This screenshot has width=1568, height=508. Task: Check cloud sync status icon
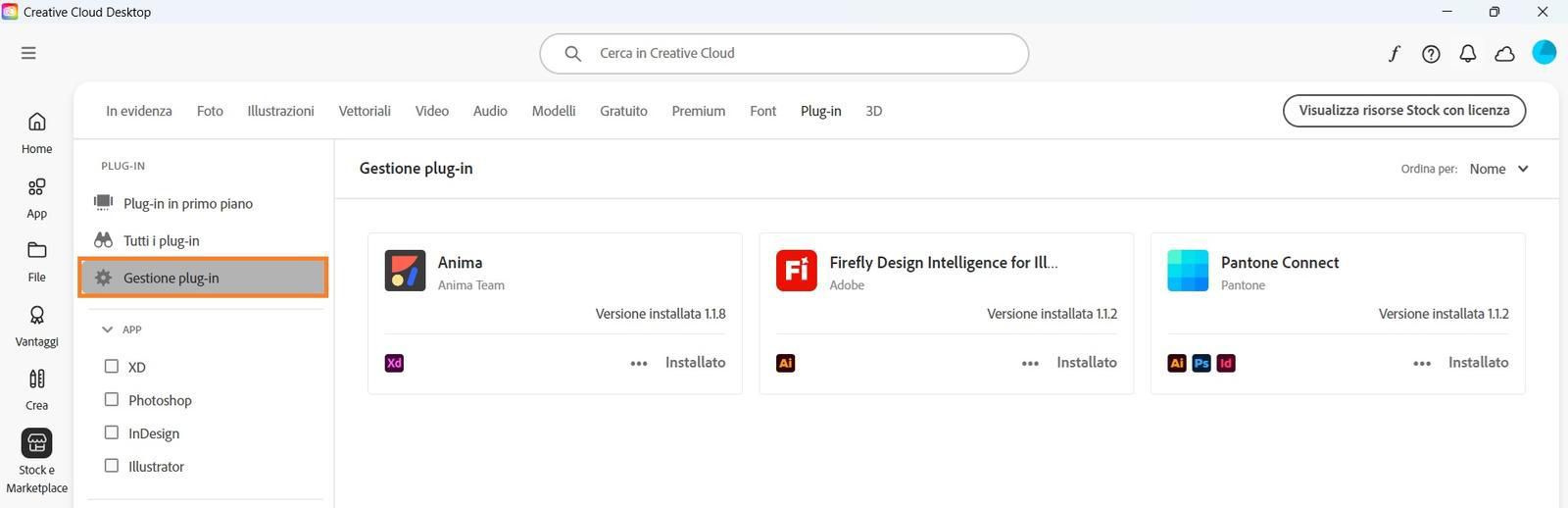pos(1504,54)
